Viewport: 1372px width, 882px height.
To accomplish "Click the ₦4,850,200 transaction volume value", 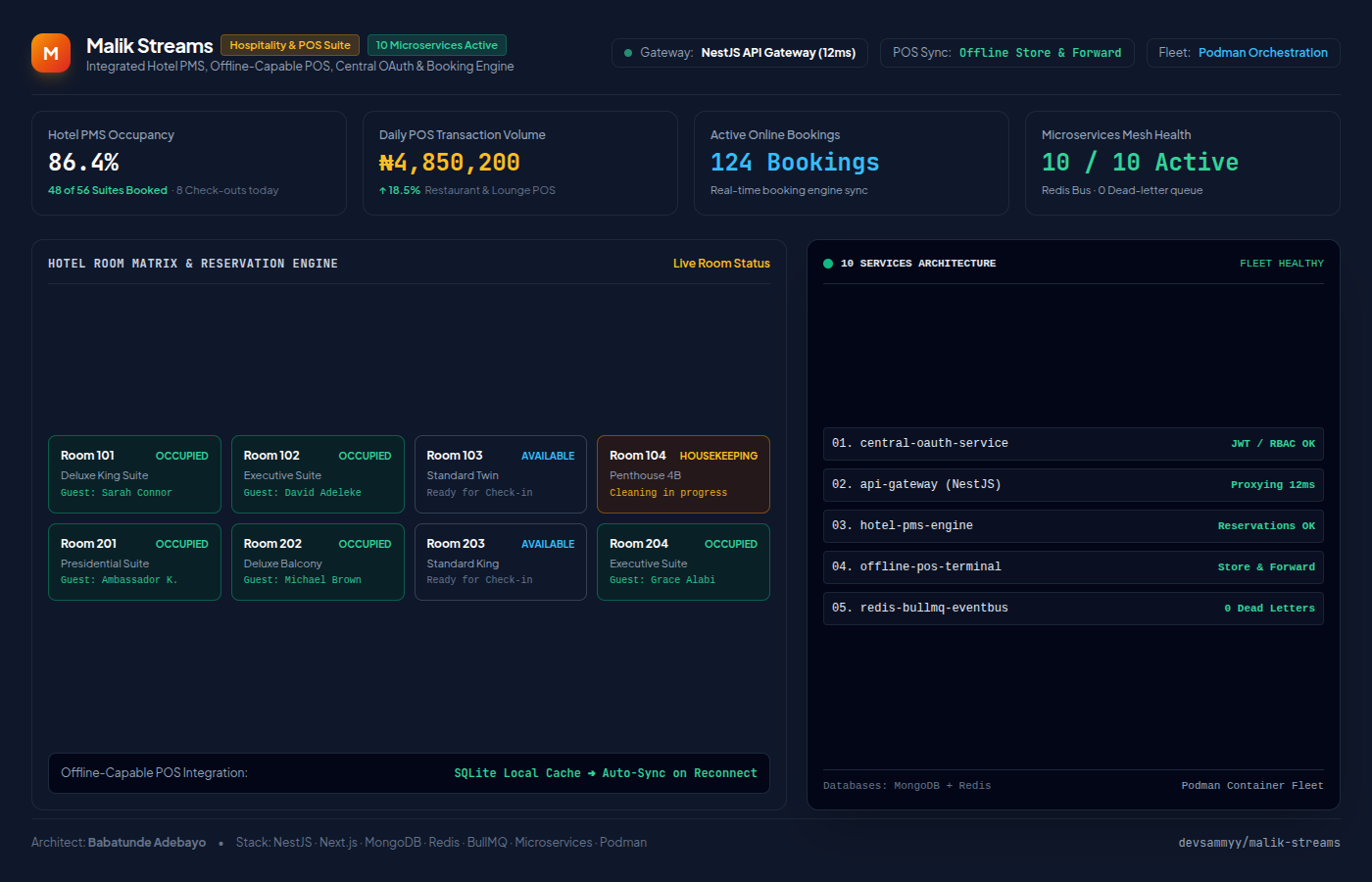I will pyautogui.click(x=450, y=163).
